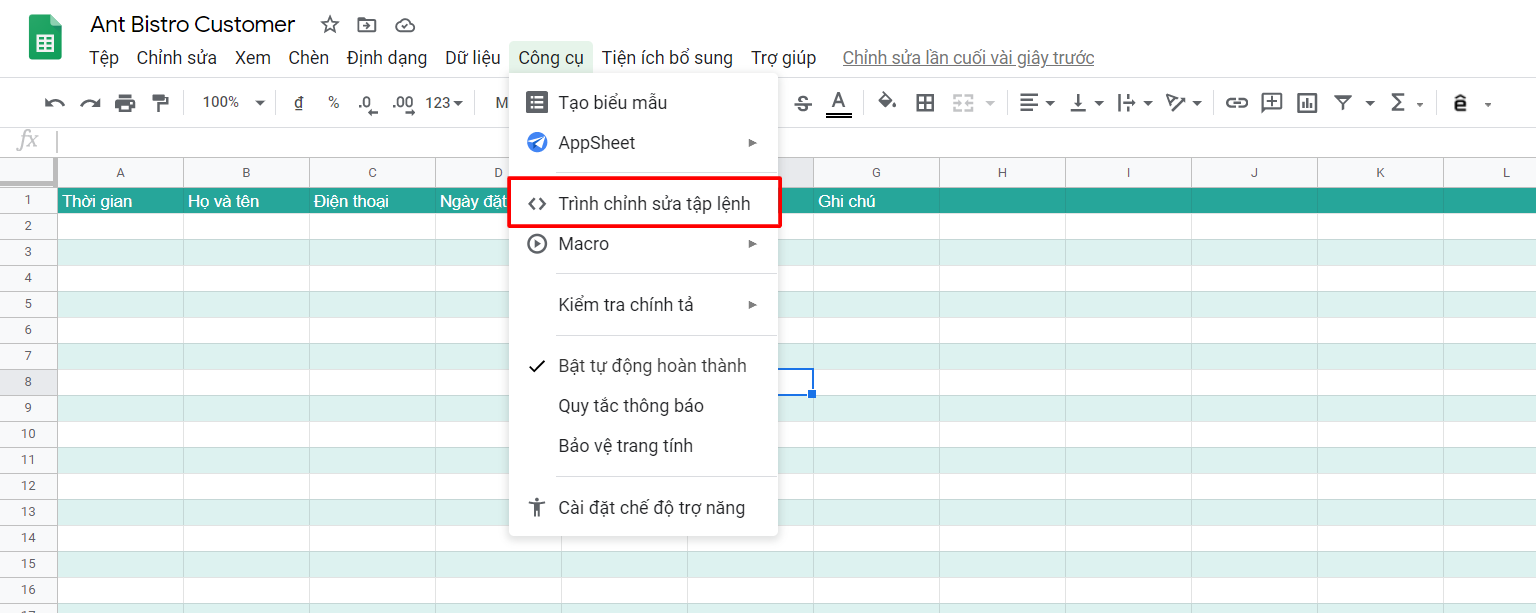
Task: Open the text color picker
Action: 838,102
